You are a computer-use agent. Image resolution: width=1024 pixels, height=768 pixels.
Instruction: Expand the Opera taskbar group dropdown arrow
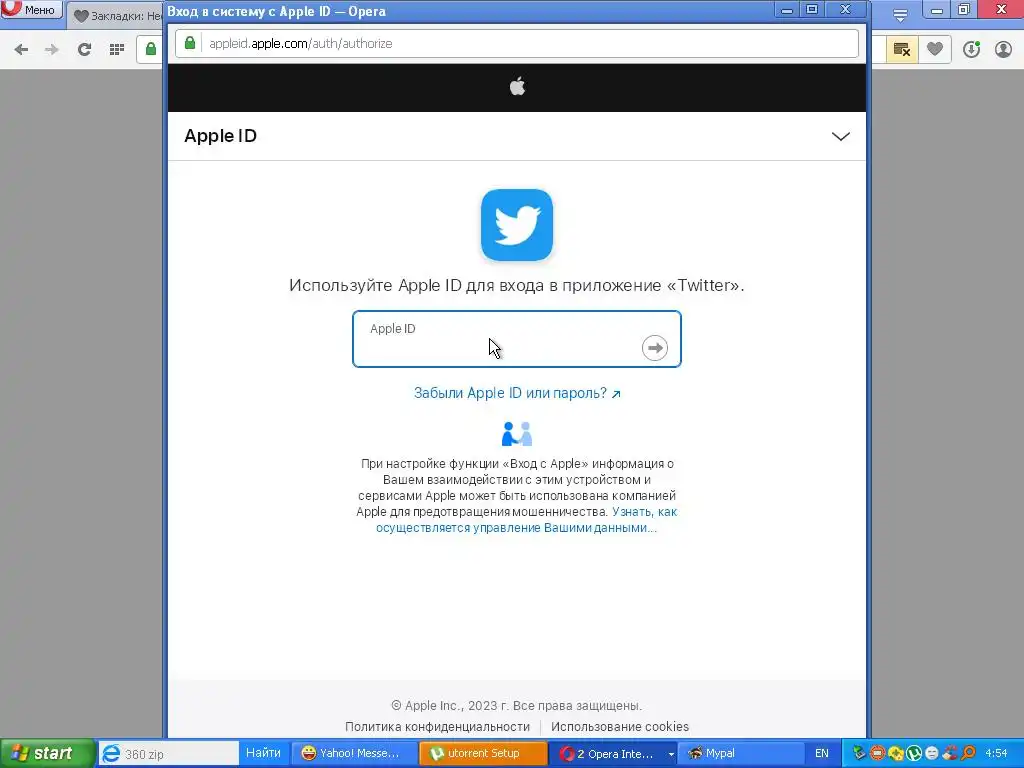[x=671, y=754]
